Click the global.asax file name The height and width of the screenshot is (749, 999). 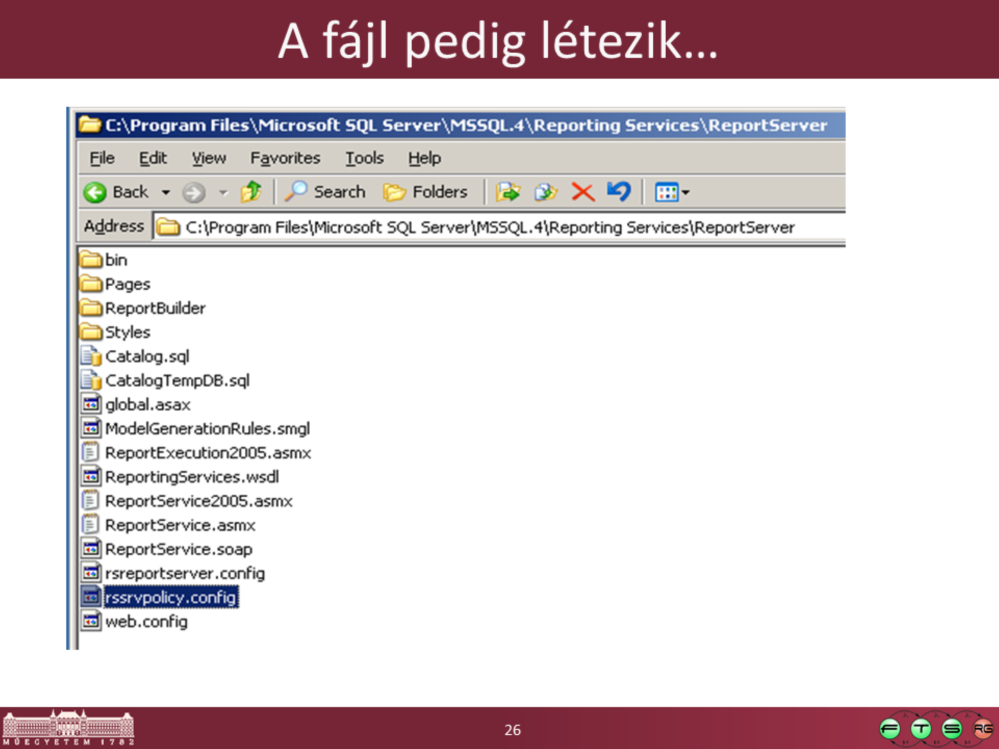(x=148, y=404)
